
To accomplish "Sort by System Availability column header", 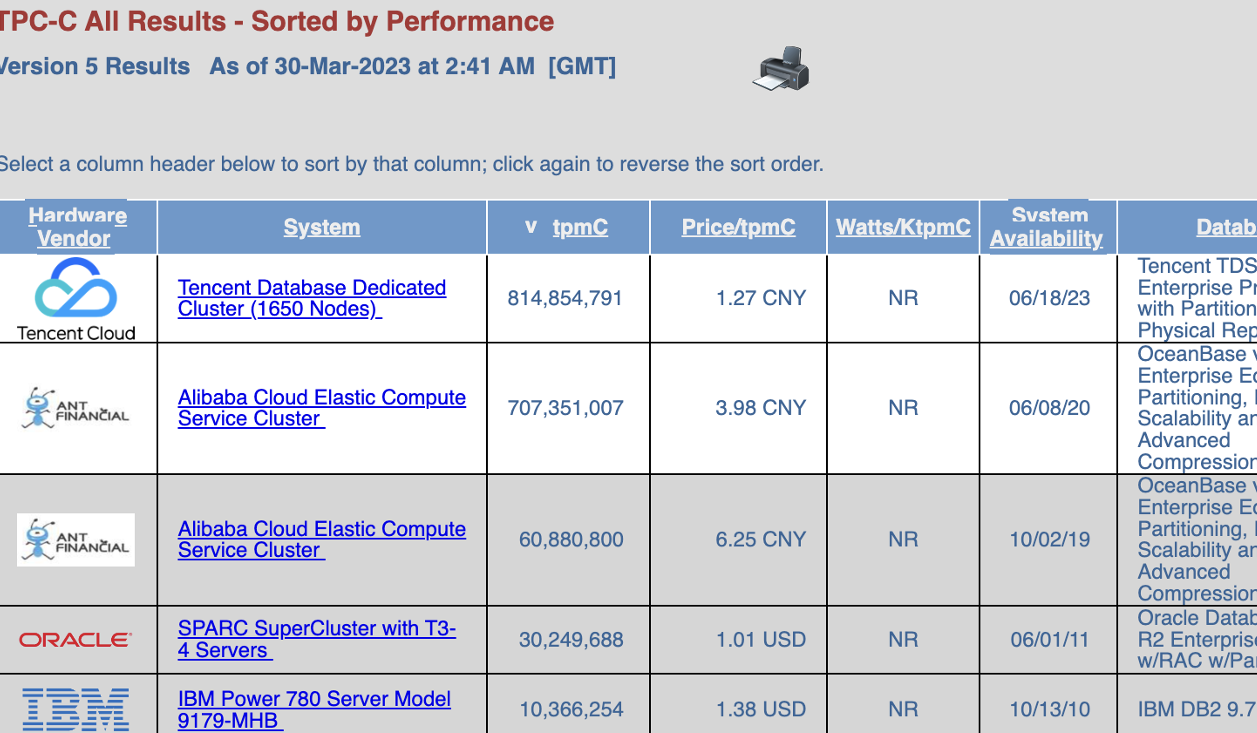I will 1046,227.
